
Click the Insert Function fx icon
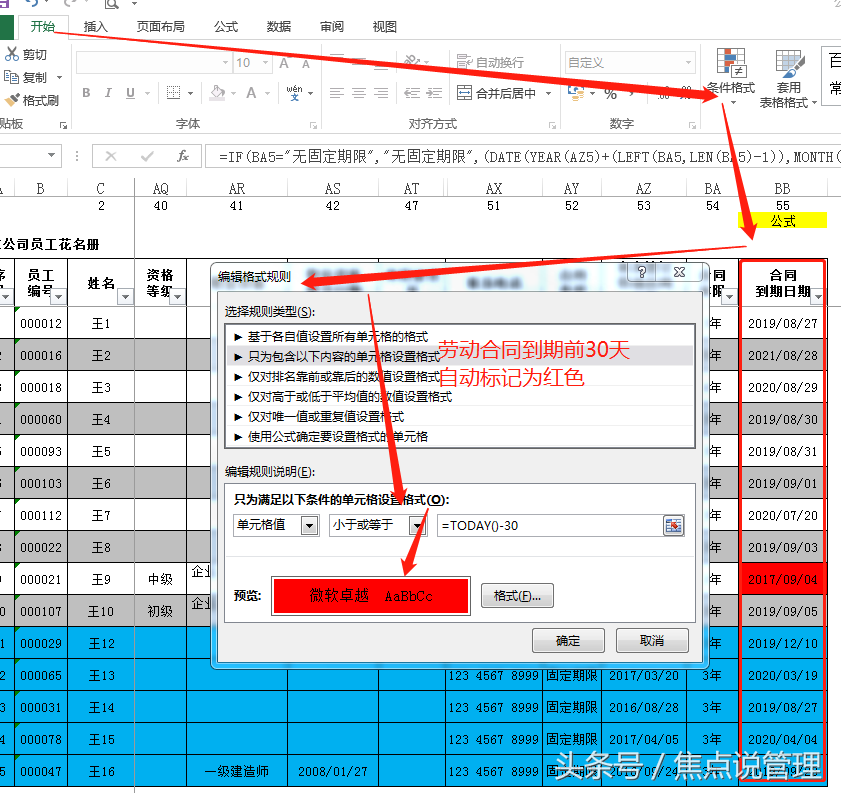[182, 156]
